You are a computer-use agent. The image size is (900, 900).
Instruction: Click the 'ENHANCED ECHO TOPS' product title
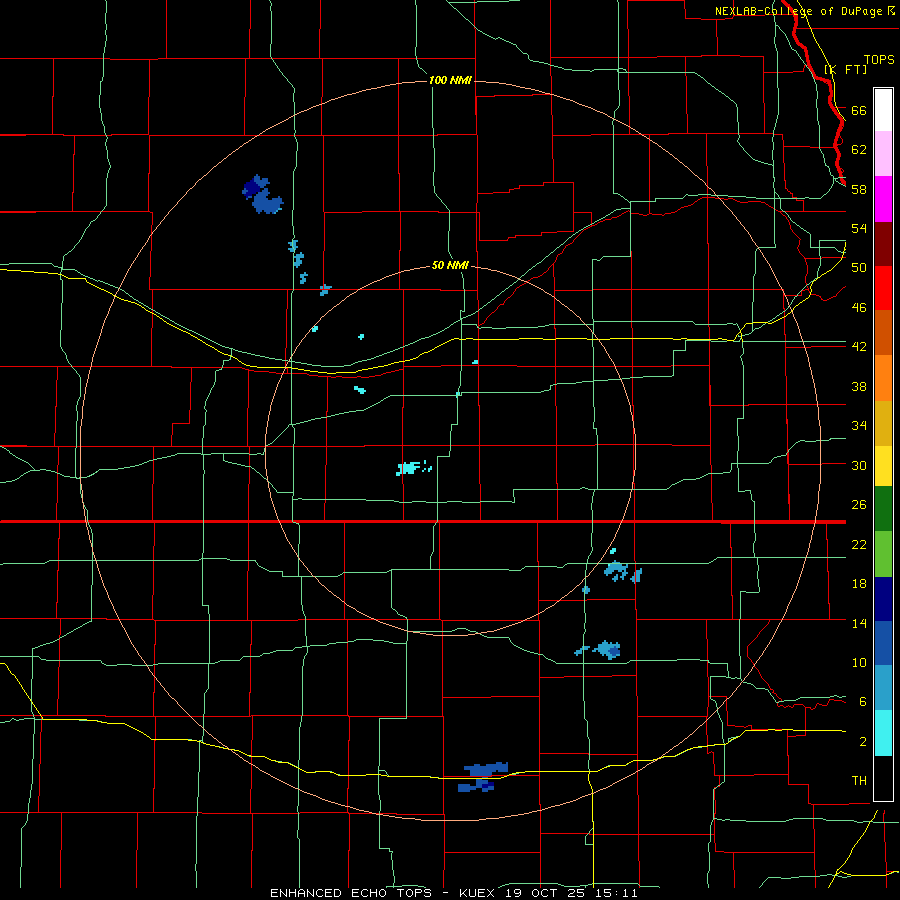tap(351, 893)
